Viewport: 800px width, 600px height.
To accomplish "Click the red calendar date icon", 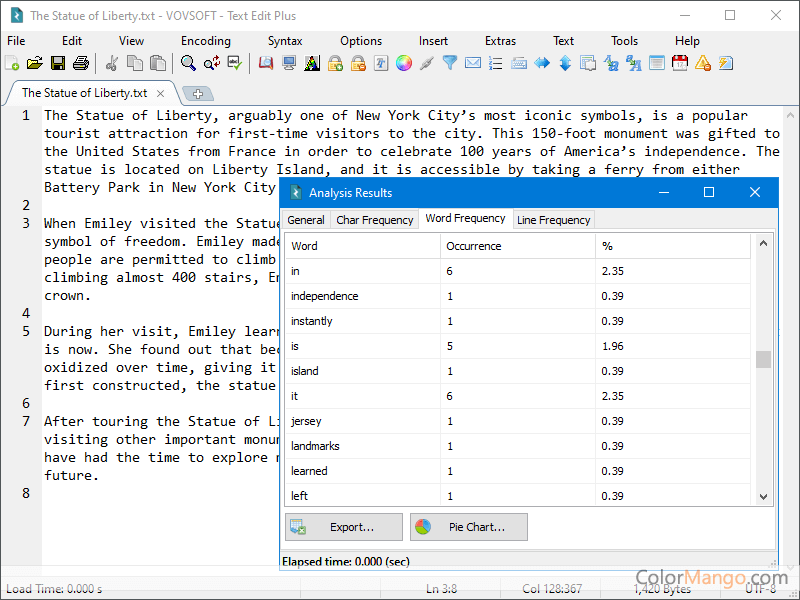I will pos(680,63).
